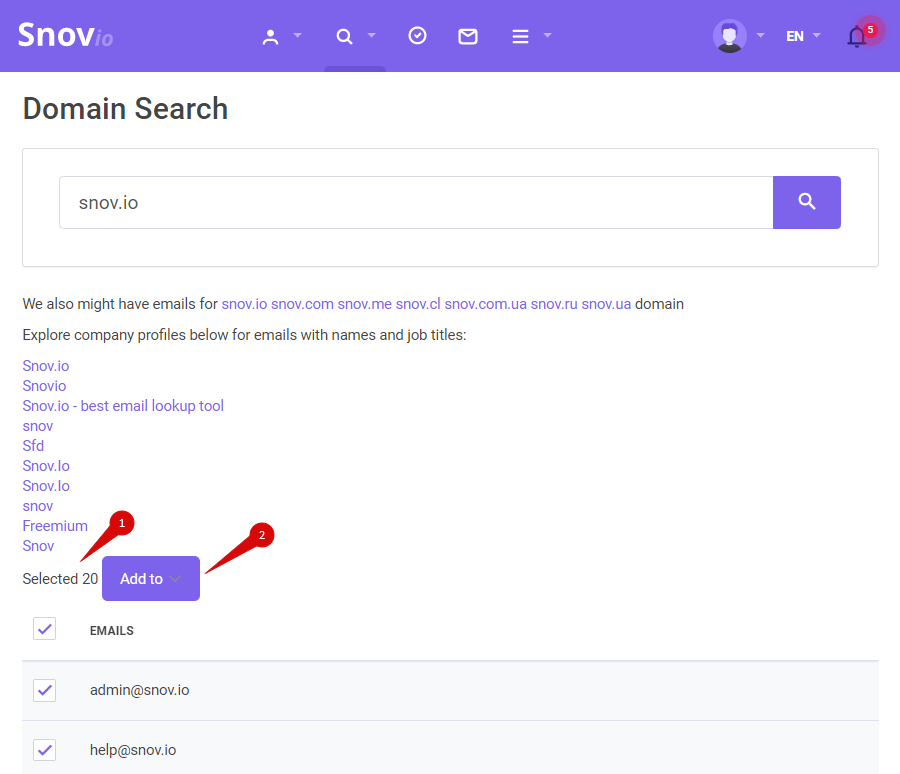
Task: Open 'Snov.io - best email lookup tool' profile
Action: coord(123,406)
